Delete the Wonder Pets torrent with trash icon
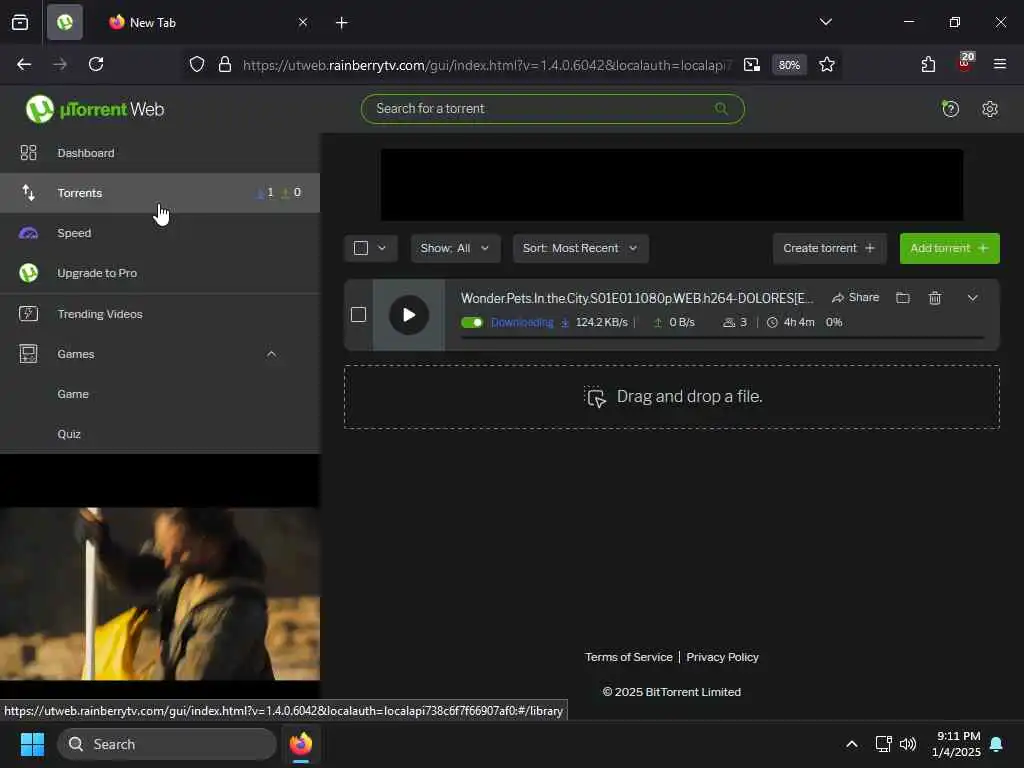The height and width of the screenshot is (768, 1024). click(935, 298)
